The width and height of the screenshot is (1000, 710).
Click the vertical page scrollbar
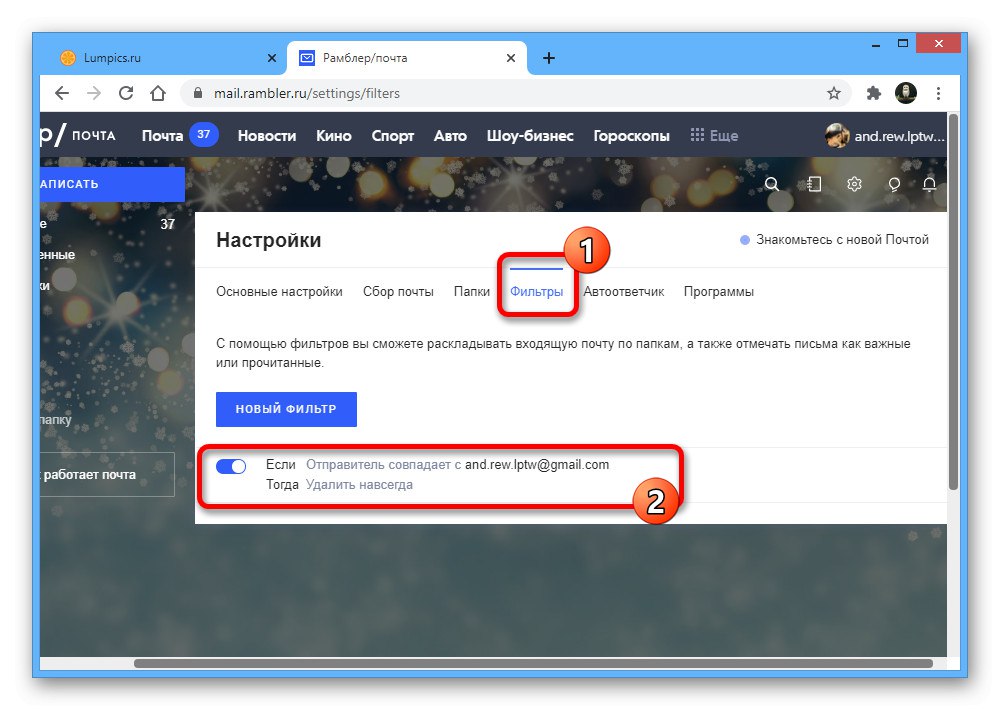pos(953,301)
